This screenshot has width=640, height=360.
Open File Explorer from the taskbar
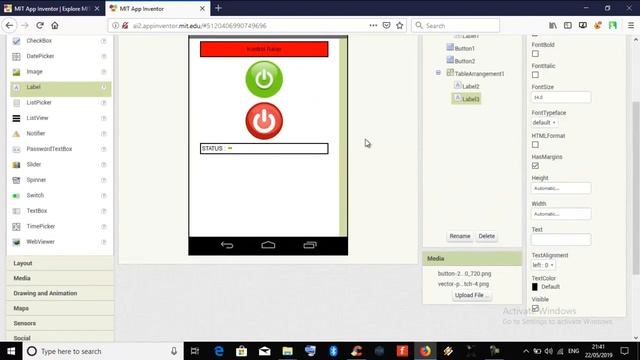click(x=287, y=351)
